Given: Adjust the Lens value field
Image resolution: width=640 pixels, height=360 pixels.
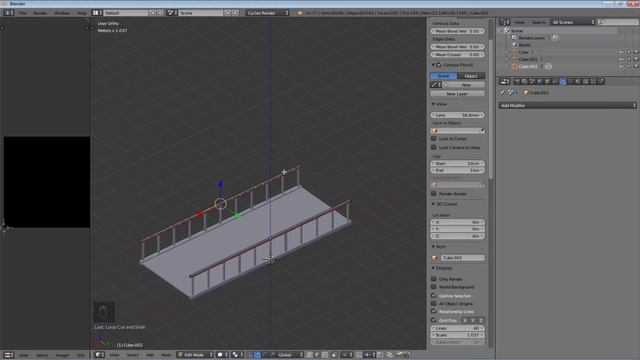Looking at the screenshot, I should click(x=457, y=115).
